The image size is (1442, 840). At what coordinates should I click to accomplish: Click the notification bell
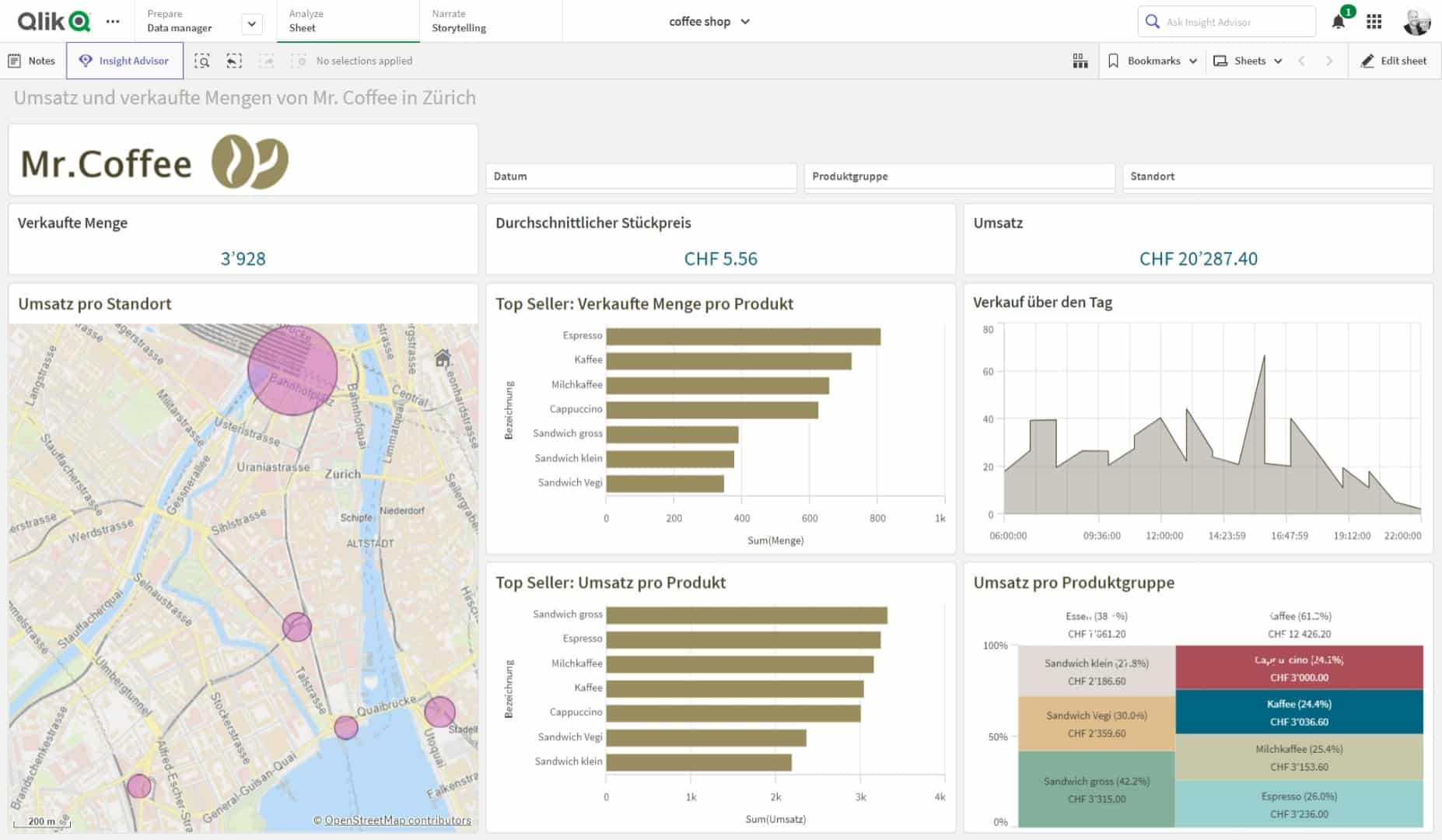(x=1339, y=21)
